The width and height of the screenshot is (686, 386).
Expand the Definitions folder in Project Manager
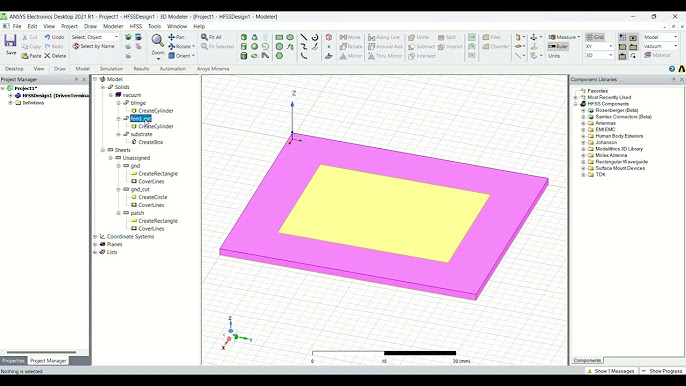tap(10, 103)
